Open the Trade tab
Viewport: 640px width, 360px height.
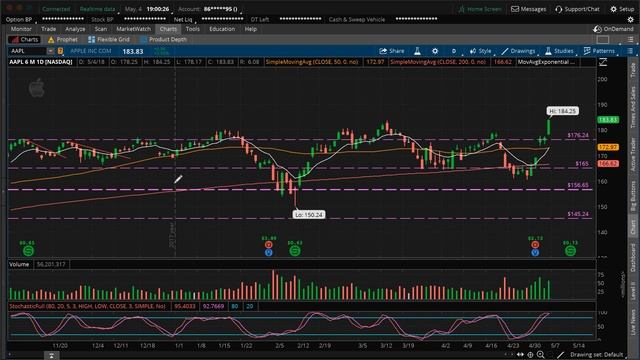49,29
